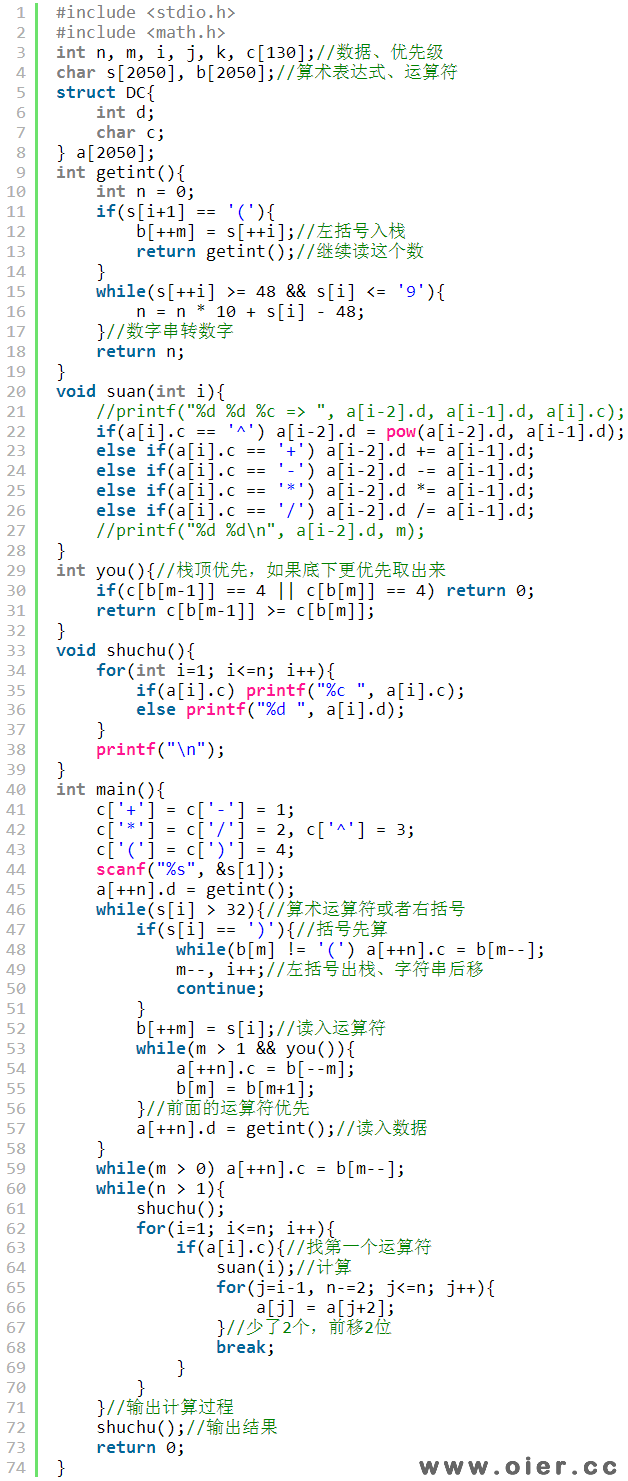
Task: Click the 'break;' statement
Action: (x=246, y=1348)
